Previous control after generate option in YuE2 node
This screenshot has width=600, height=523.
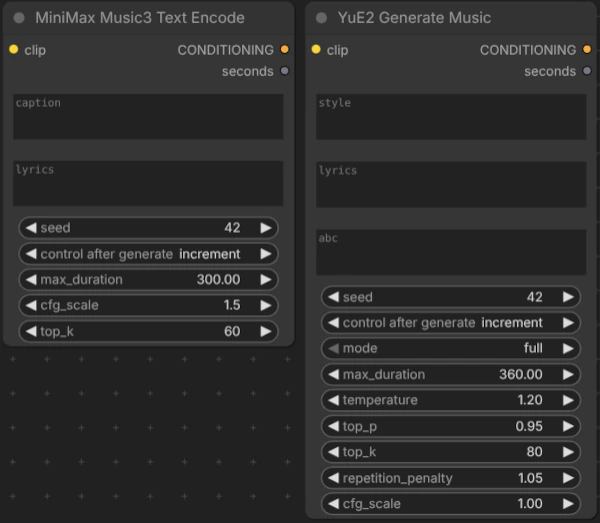(x=334, y=323)
